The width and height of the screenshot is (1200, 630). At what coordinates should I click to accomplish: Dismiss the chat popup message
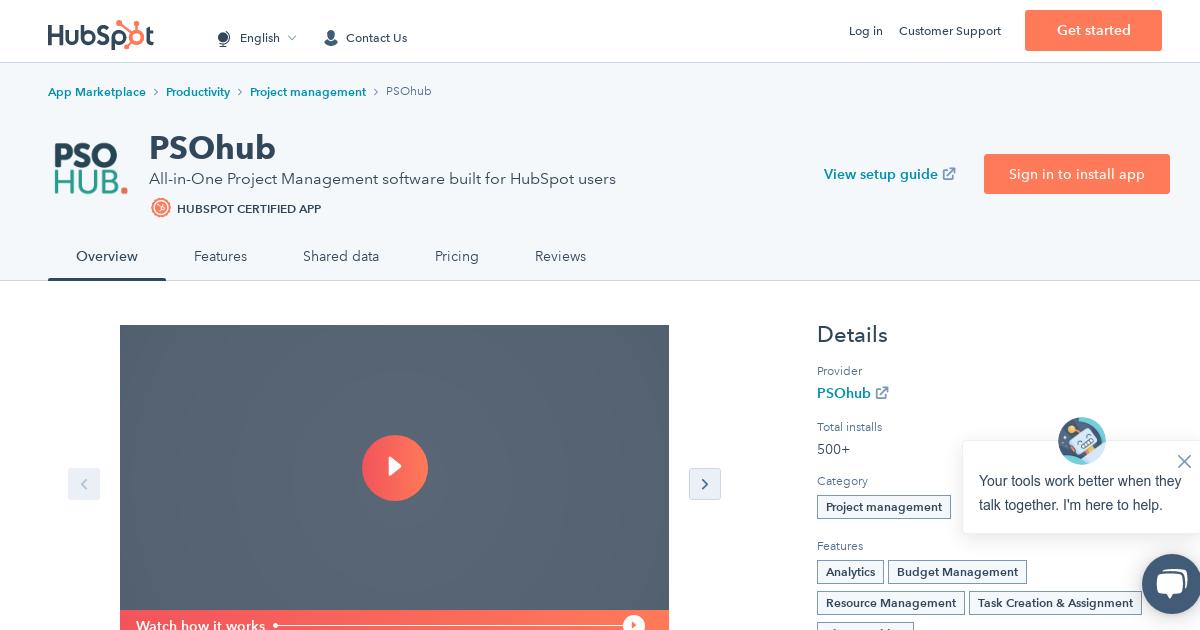click(1184, 461)
